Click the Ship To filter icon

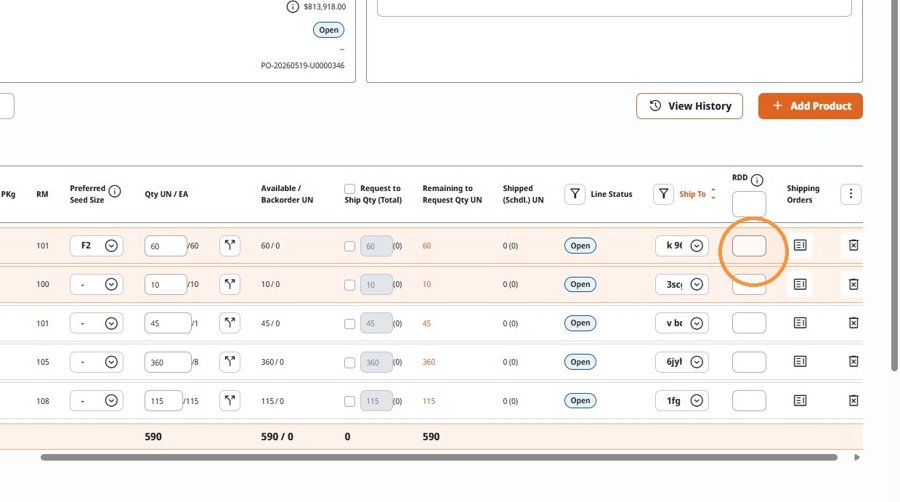point(663,194)
